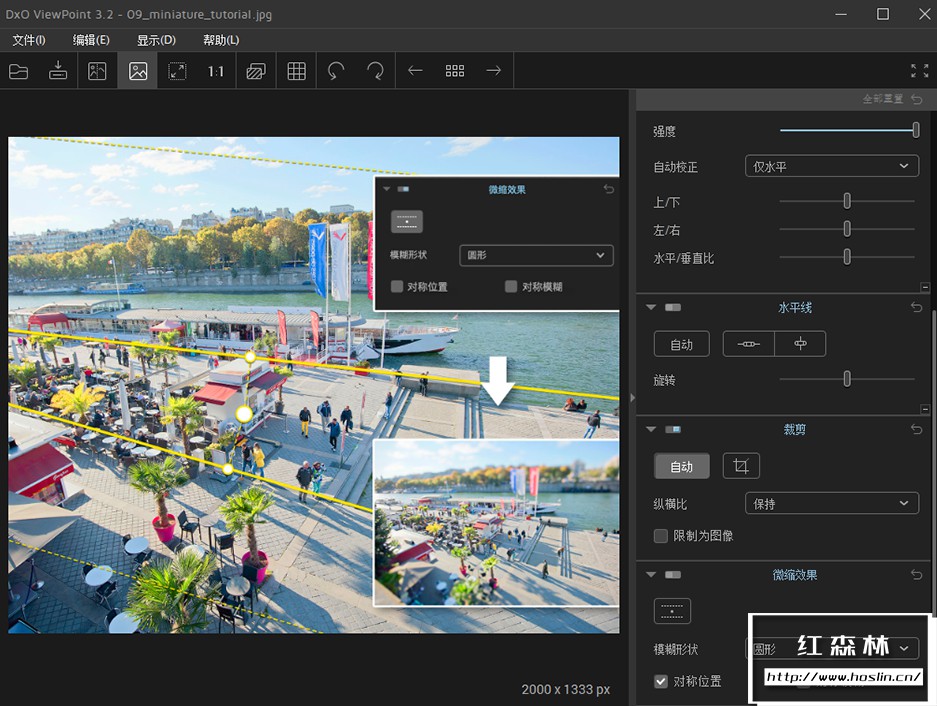Open the 自动校正 dropdown showing 仅水平
Viewport: 937px width, 706px height.
tap(831, 165)
